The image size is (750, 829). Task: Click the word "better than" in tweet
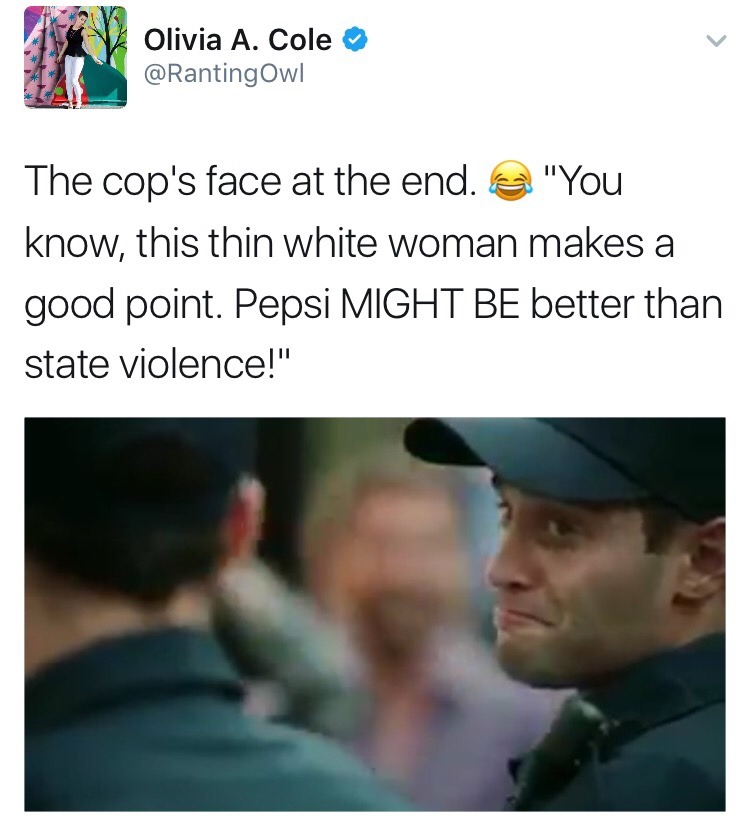click(627, 304)
